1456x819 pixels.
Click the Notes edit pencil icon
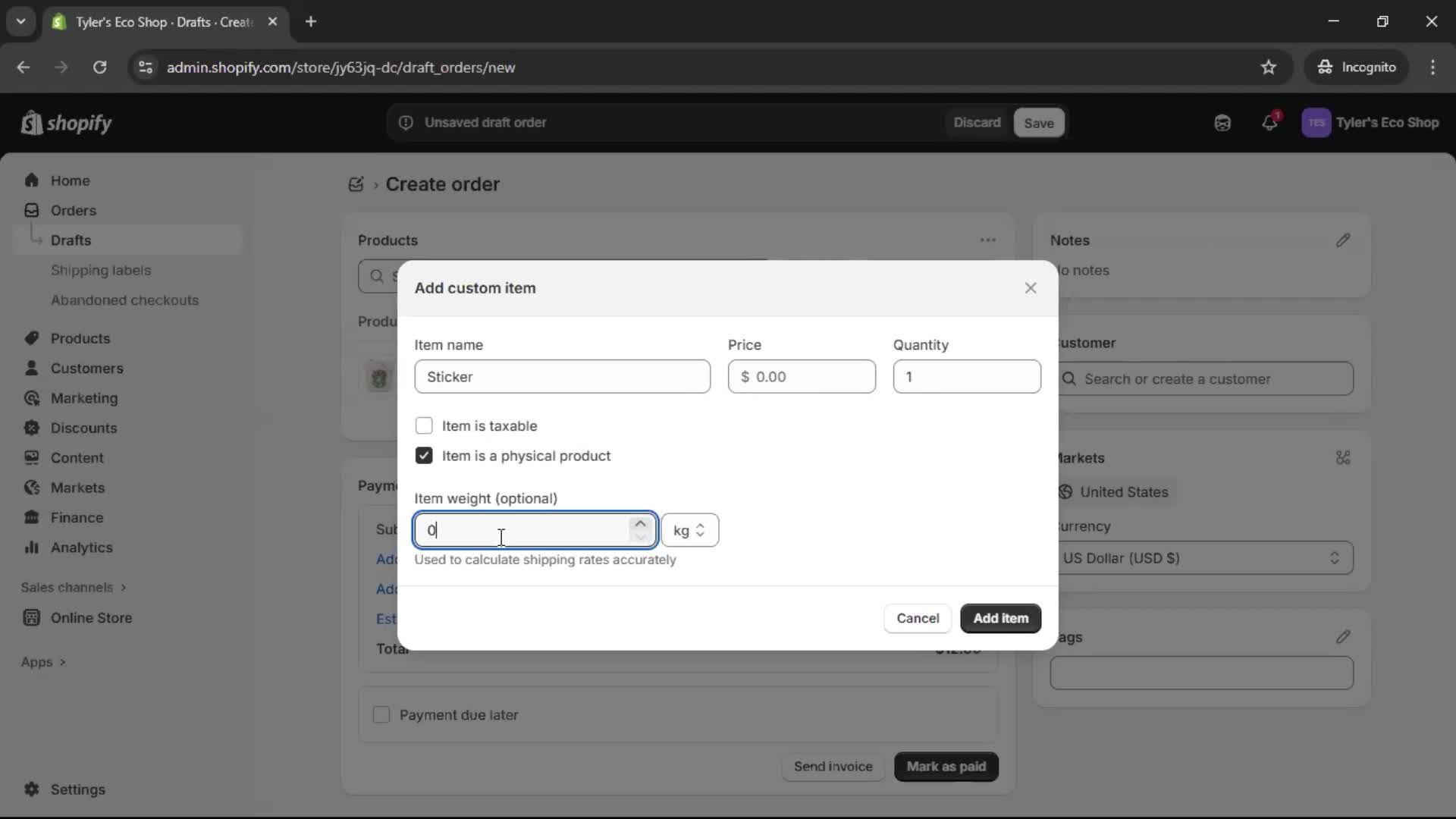[1344, 240]
